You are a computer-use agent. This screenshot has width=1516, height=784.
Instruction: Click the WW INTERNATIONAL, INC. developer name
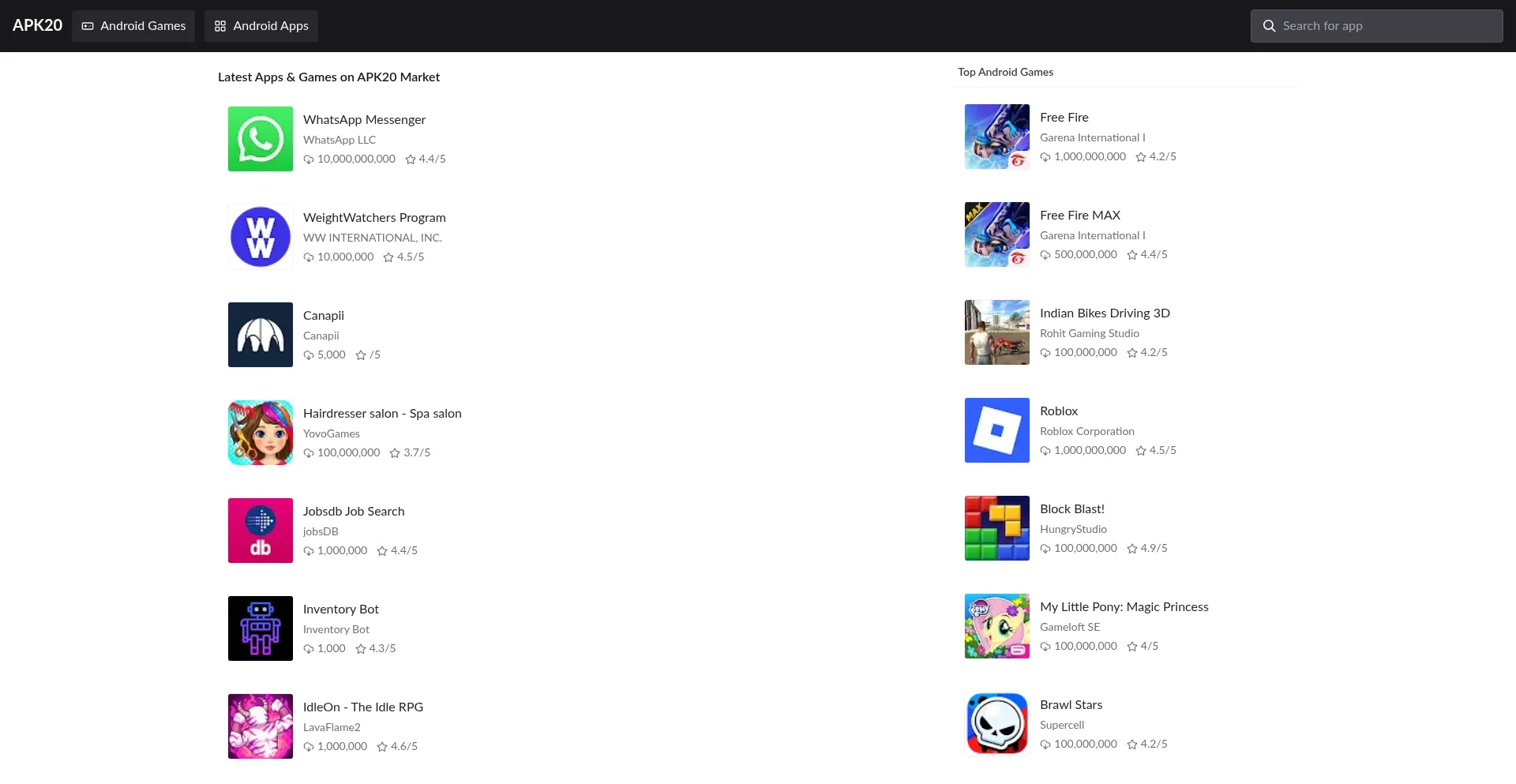pyautogui.click(x=373, y=238)
